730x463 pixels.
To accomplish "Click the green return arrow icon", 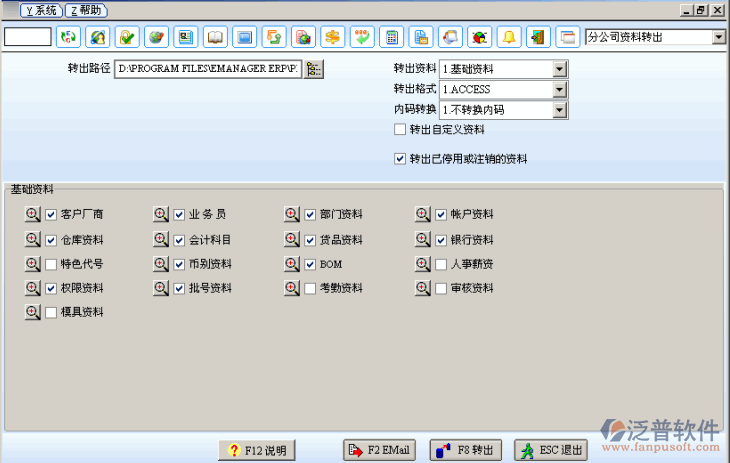I will point(362,37).
